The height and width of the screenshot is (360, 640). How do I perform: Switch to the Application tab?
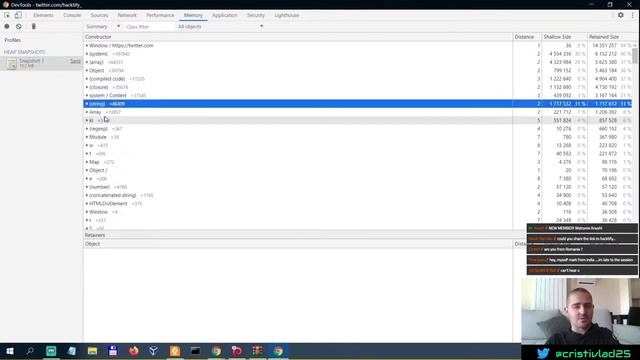(224, 15)
